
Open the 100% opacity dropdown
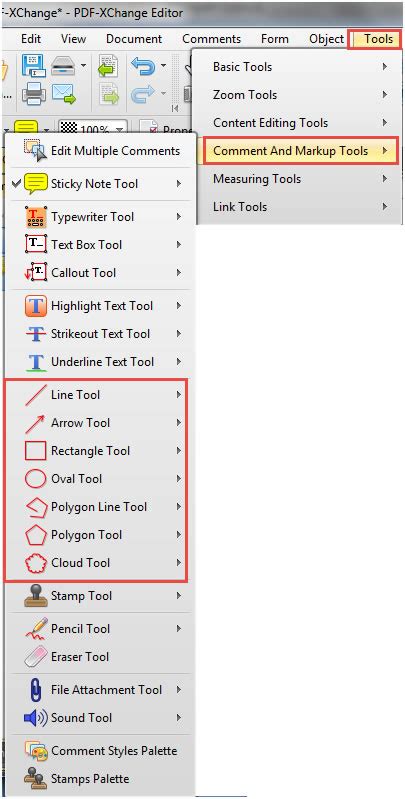tap(92, 129)
